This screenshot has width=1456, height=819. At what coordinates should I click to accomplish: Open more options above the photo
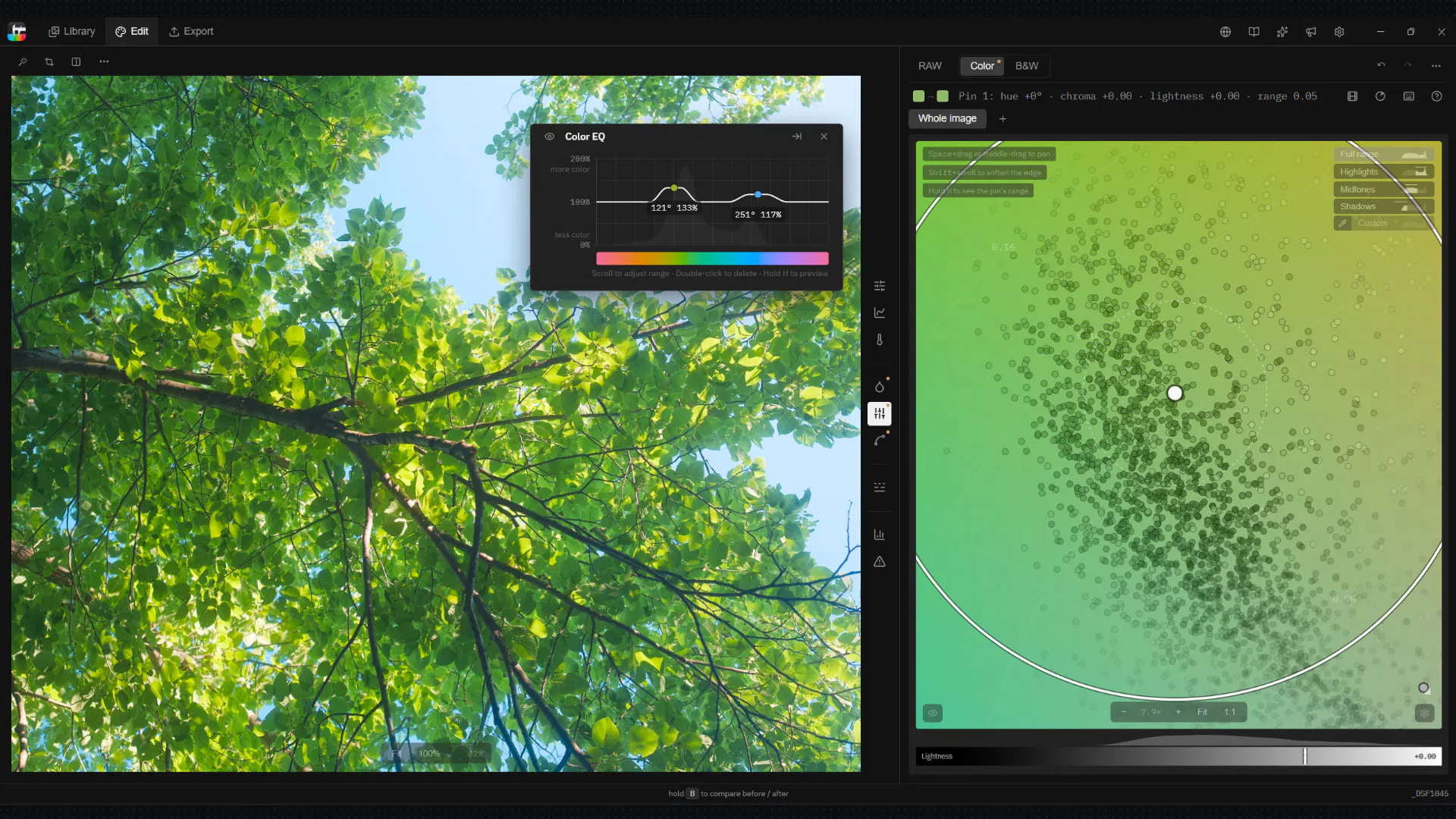(x=104, y=61)
